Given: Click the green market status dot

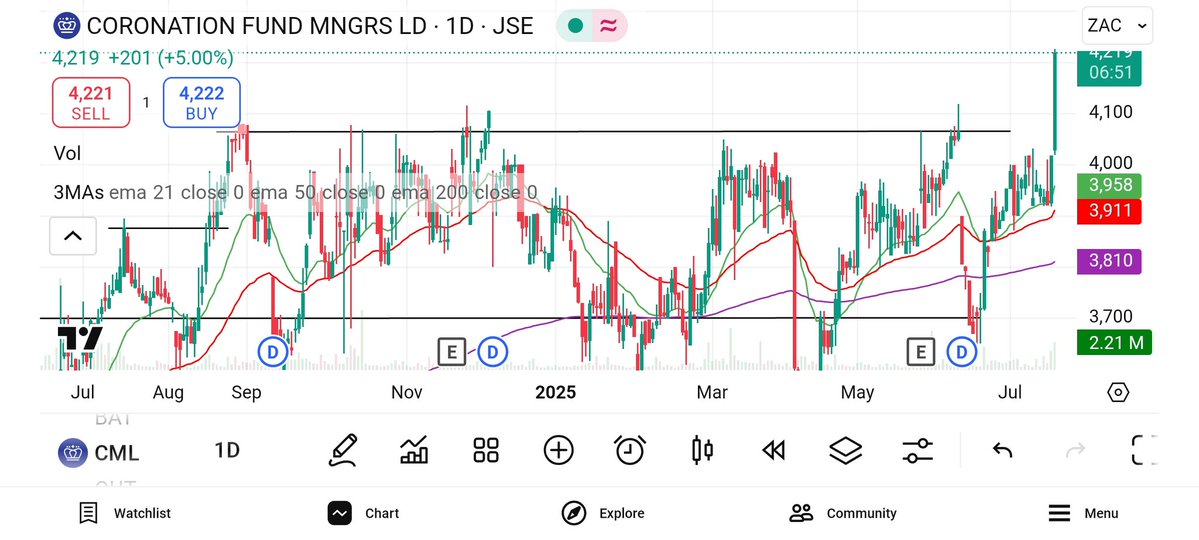Looking at the screenshot, I should pos(575,26).
